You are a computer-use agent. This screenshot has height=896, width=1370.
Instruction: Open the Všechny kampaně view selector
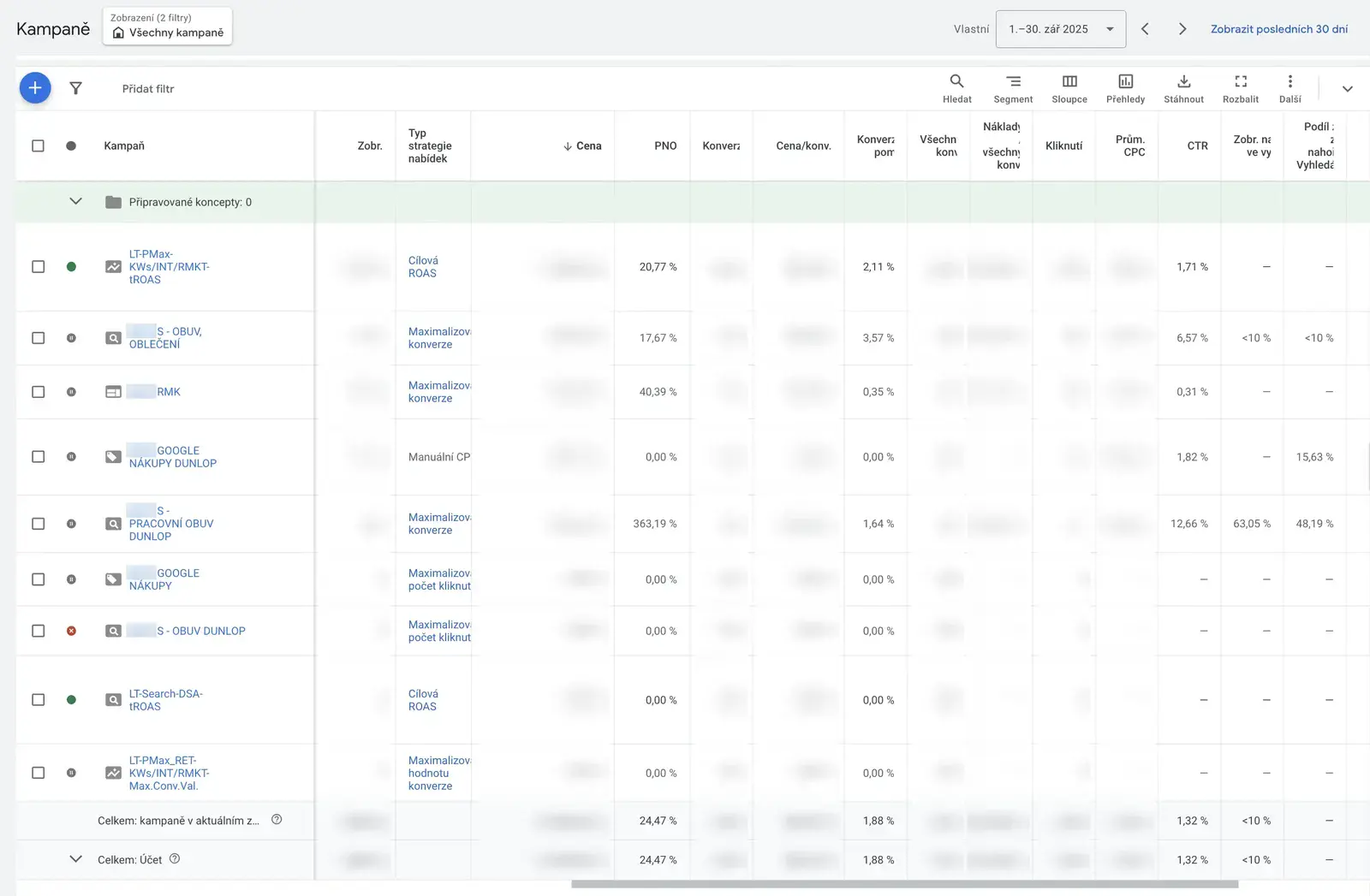(x=167, y=27)
